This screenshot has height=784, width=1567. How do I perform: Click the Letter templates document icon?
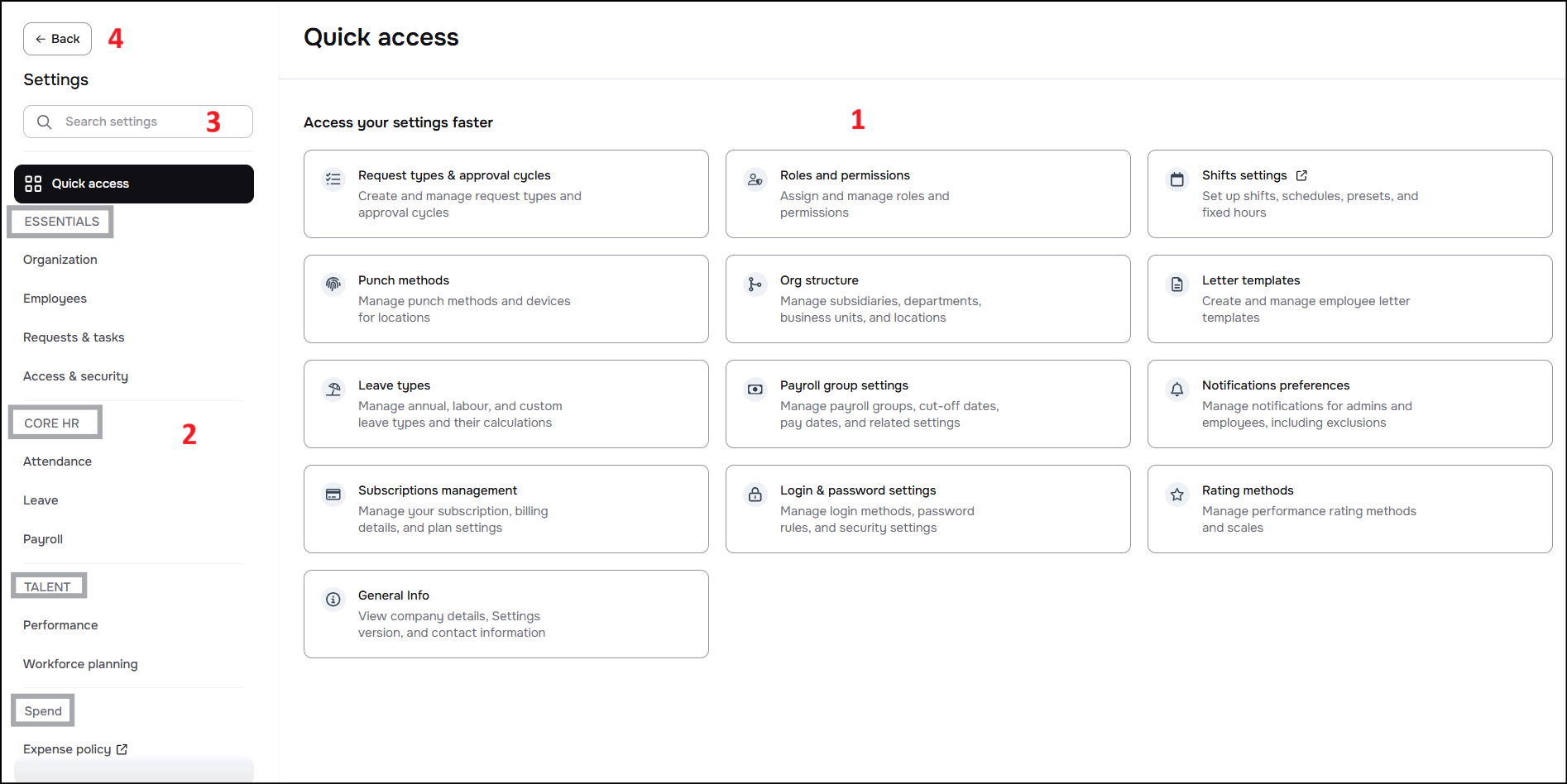click(x=1176, y=284)
